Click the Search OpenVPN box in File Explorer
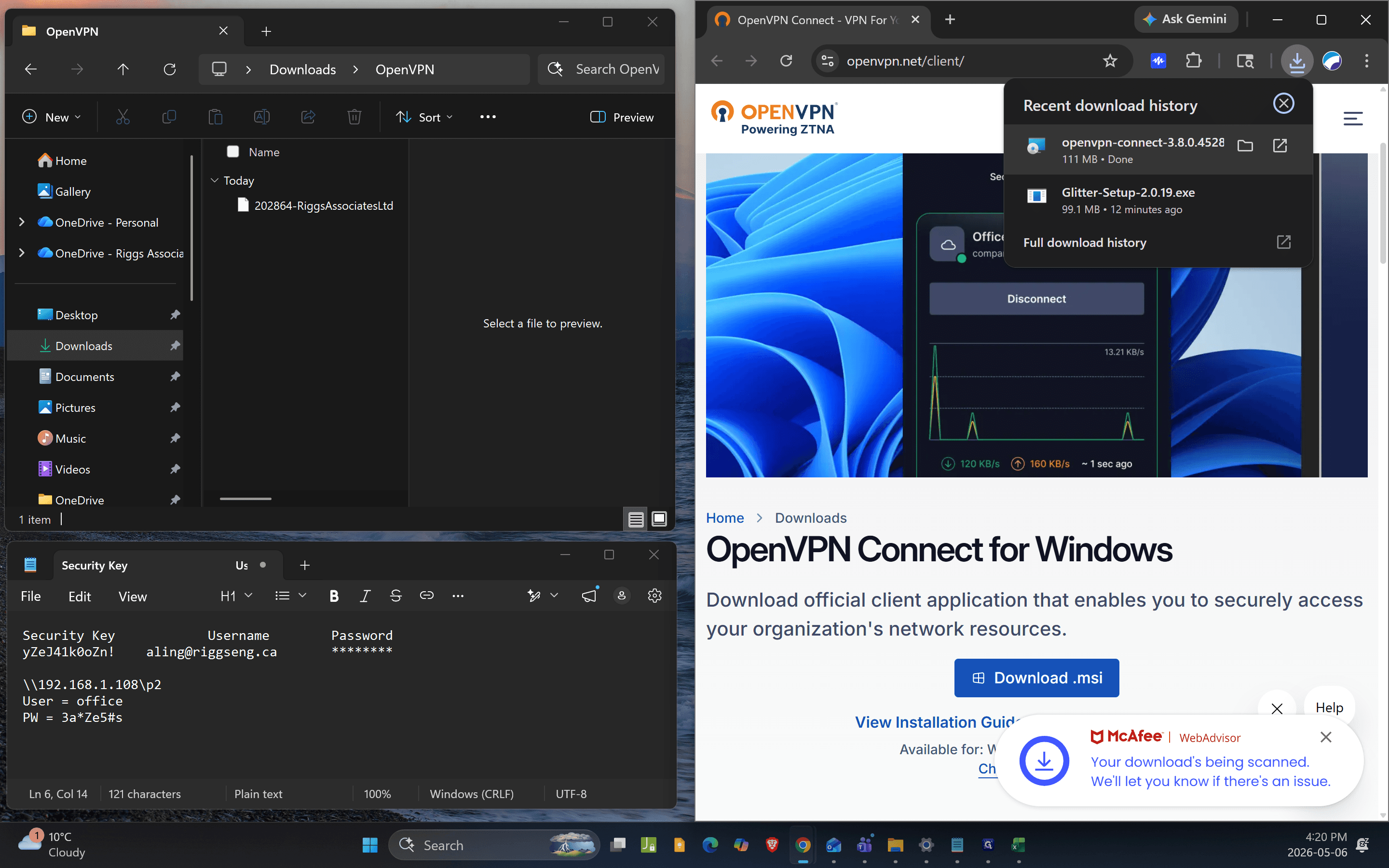 601,69
